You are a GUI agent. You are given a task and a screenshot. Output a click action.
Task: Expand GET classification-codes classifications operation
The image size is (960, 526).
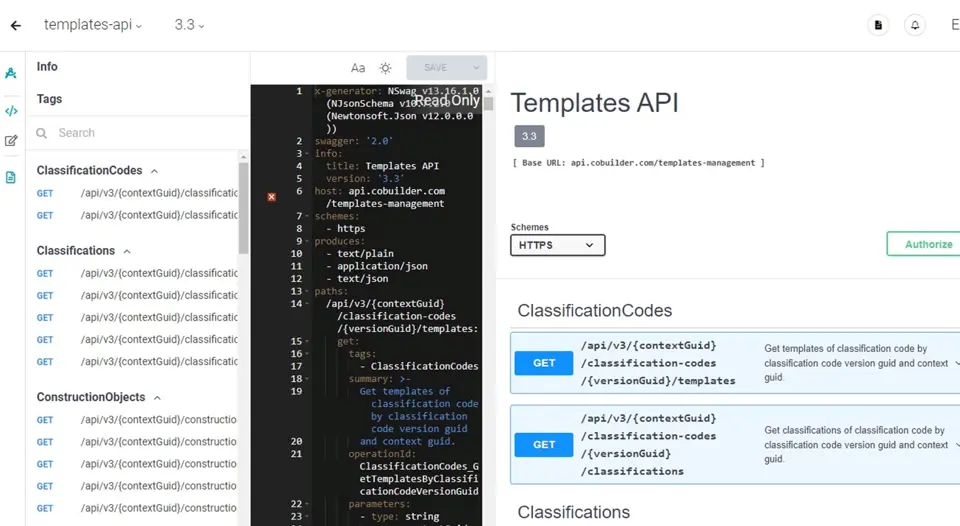click(735, 445)
